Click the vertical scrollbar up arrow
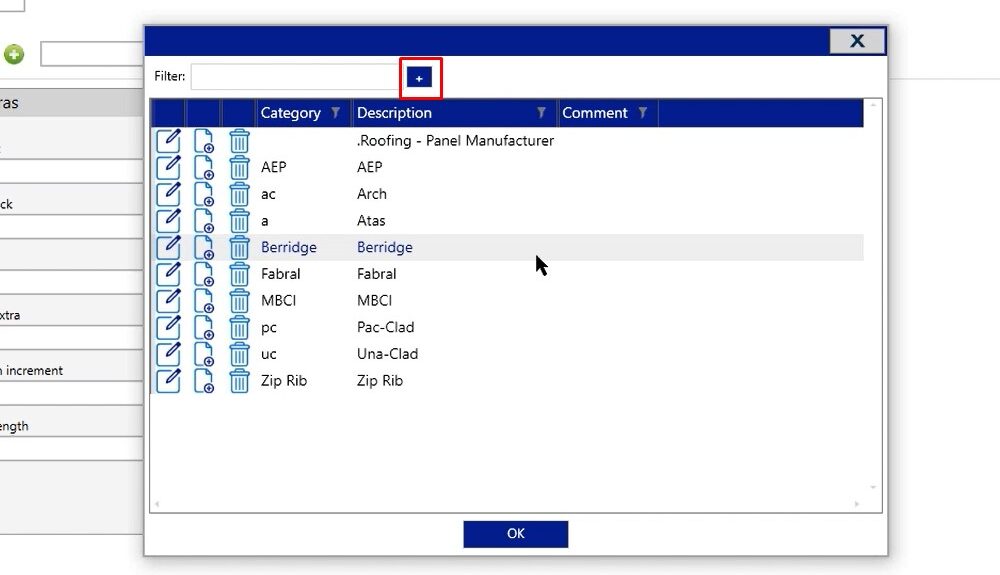The width and height of the screenshot is (1000, 575). (873, 105)
